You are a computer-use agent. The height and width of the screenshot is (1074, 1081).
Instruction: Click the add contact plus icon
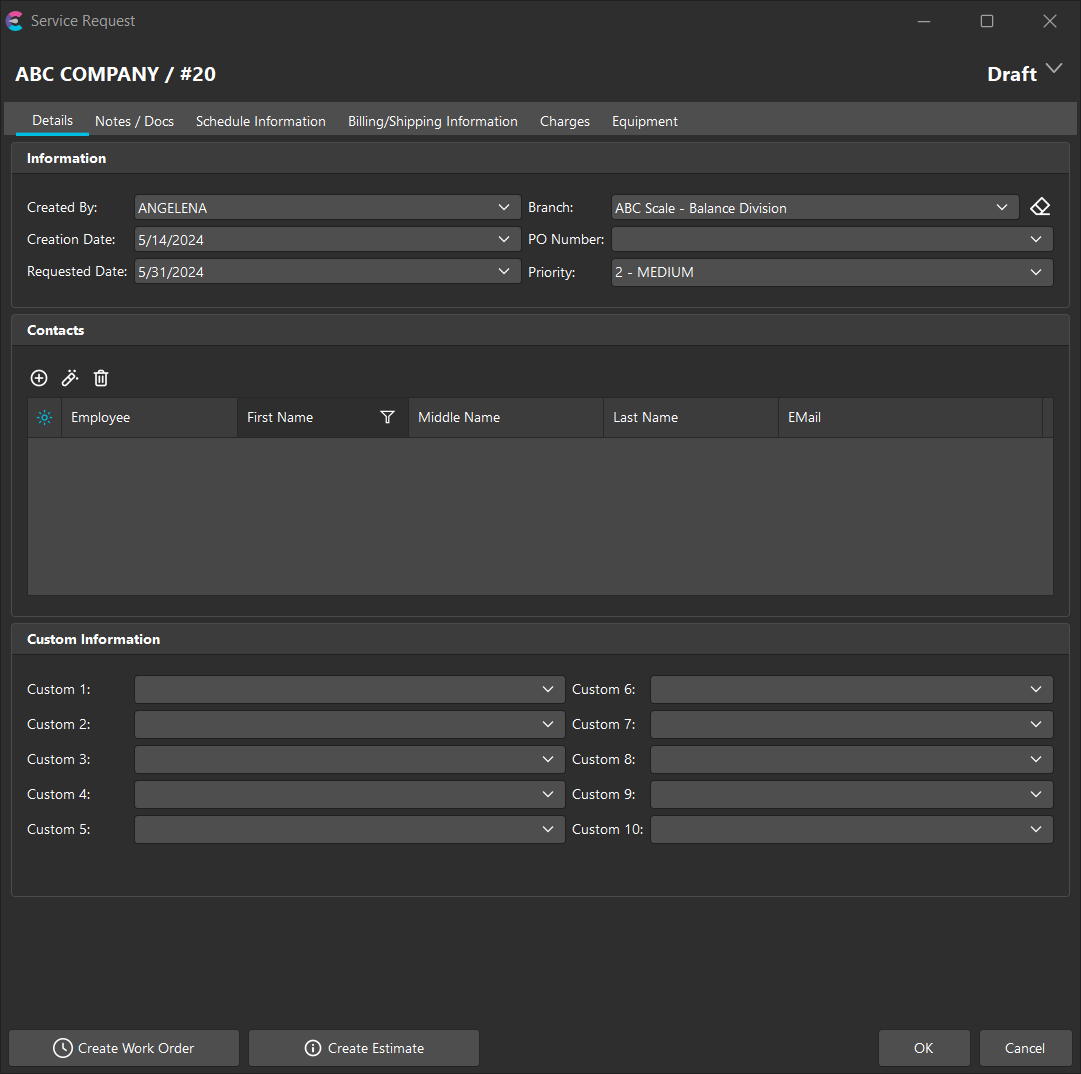pyautogui.click(x=39, y=378)
